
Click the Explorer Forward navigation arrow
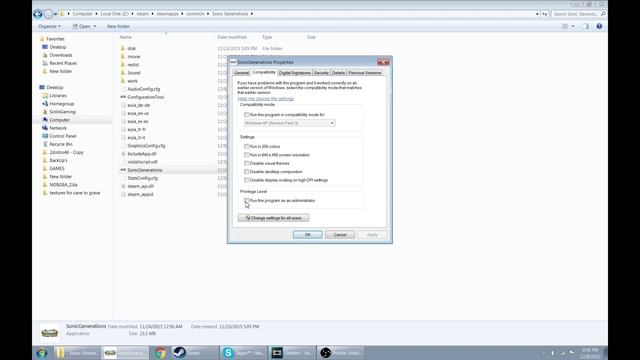[49, 14]
